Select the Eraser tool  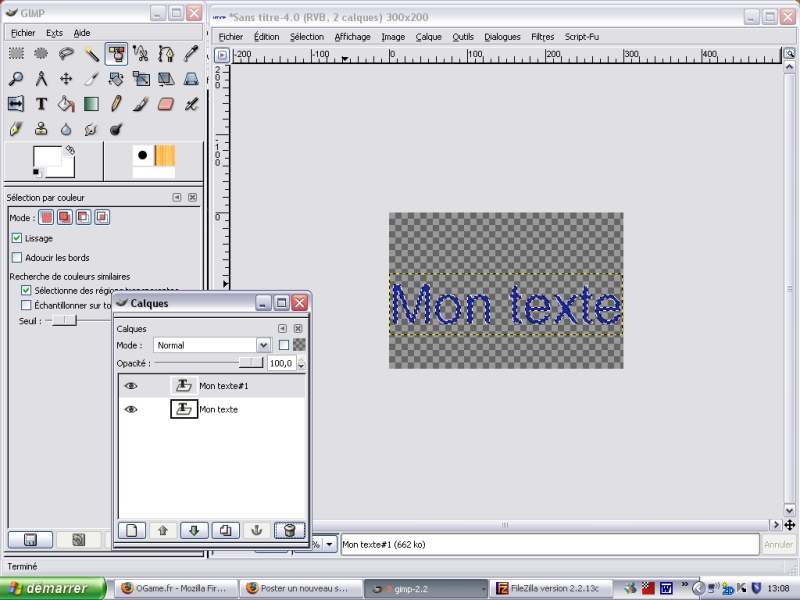166,104
